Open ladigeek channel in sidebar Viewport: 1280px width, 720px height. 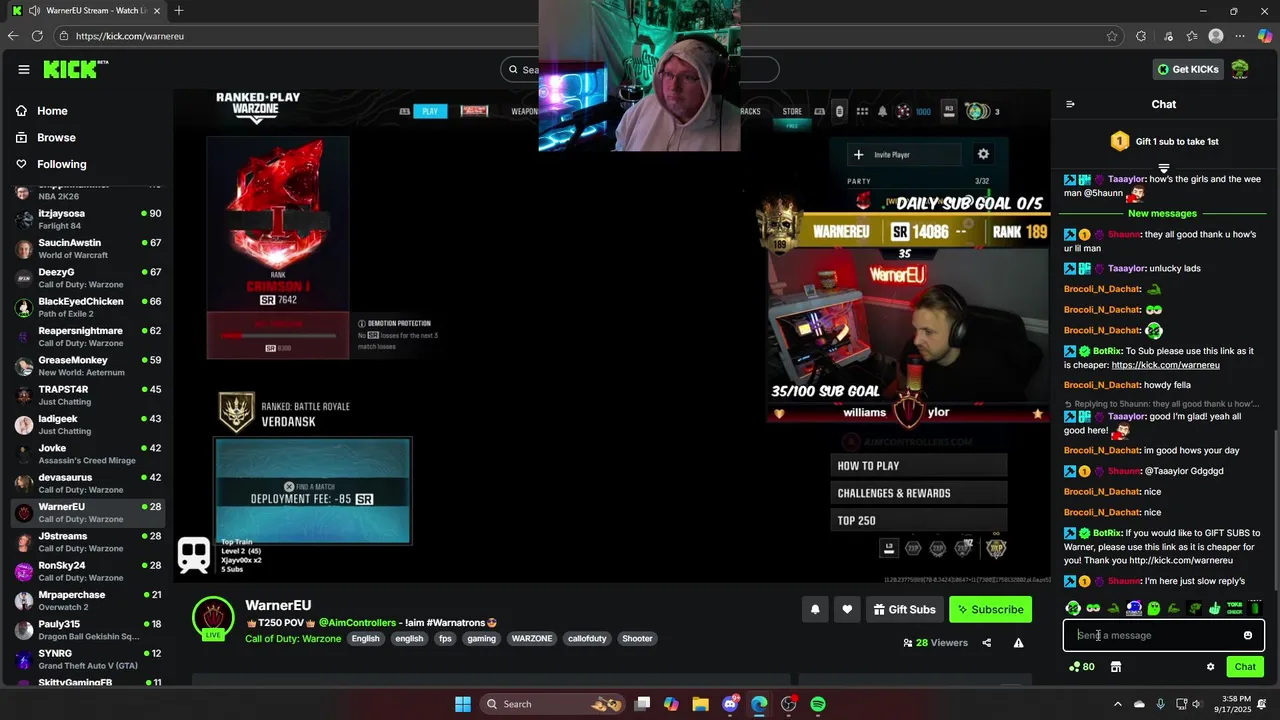[x=88, y=424]
